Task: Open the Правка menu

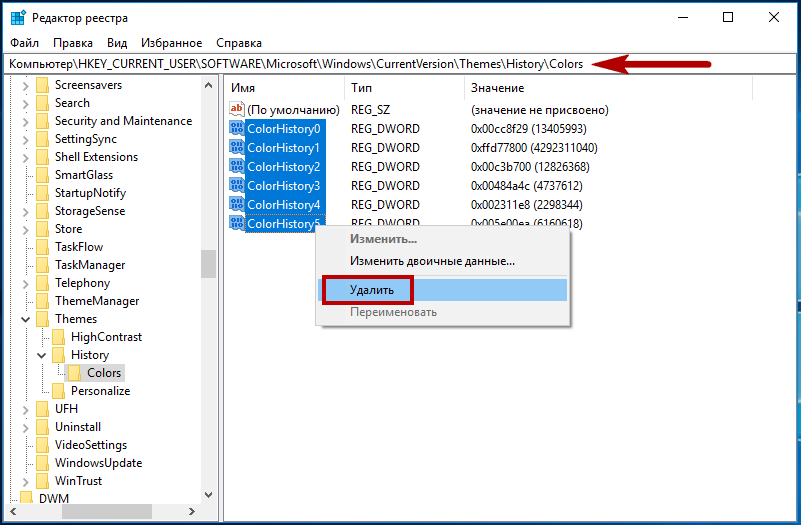Action: point(73,43)
